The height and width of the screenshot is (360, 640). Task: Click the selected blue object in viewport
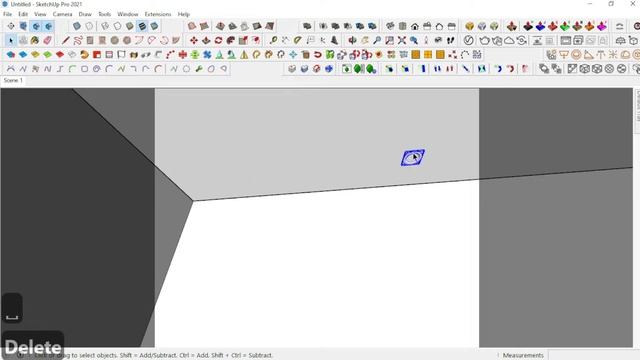pyautogui.click(x=413, y=158)
